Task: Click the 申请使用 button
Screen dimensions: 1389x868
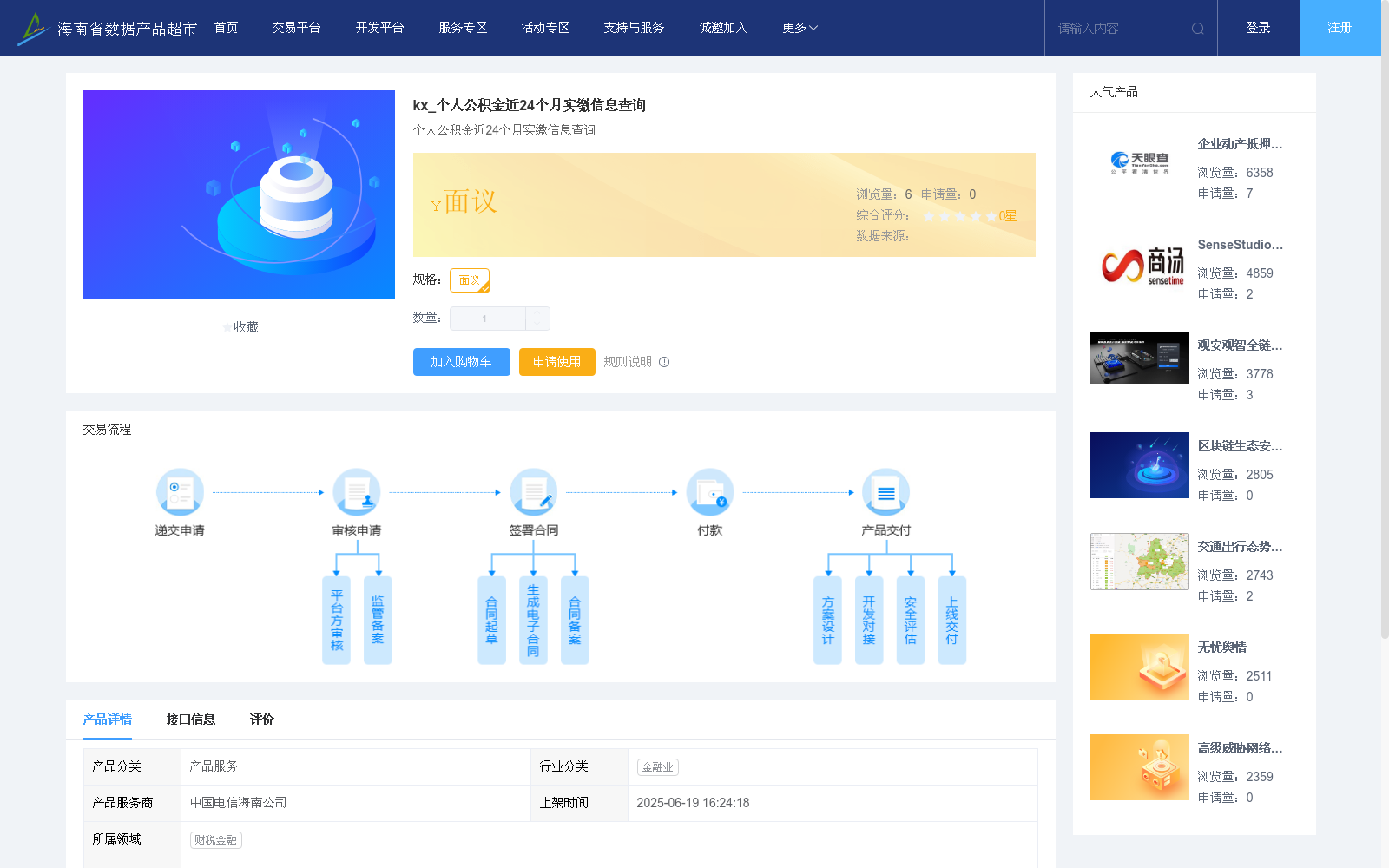Action: [x=557, y=362]
